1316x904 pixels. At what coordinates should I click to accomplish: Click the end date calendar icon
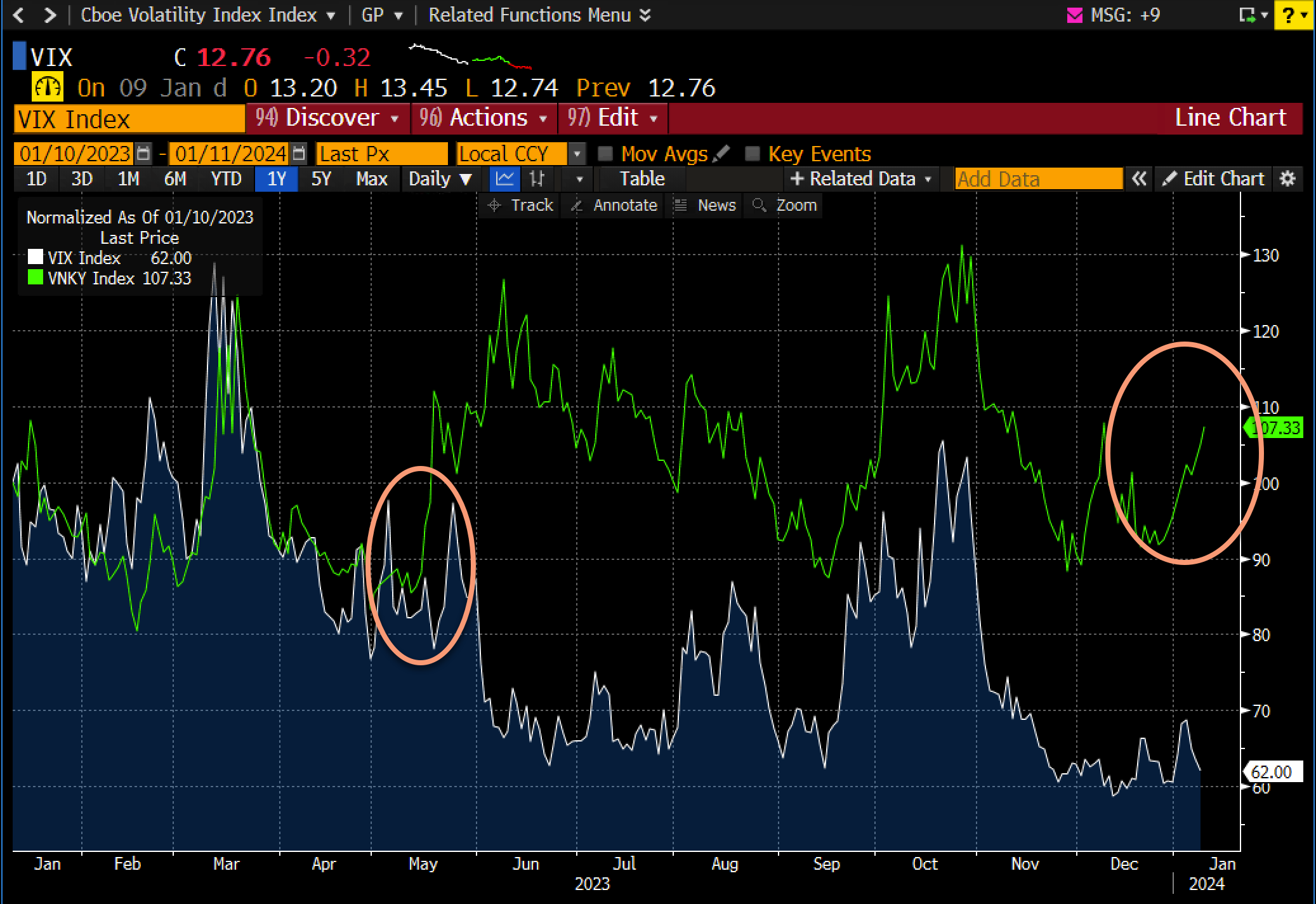coord(299,154)
